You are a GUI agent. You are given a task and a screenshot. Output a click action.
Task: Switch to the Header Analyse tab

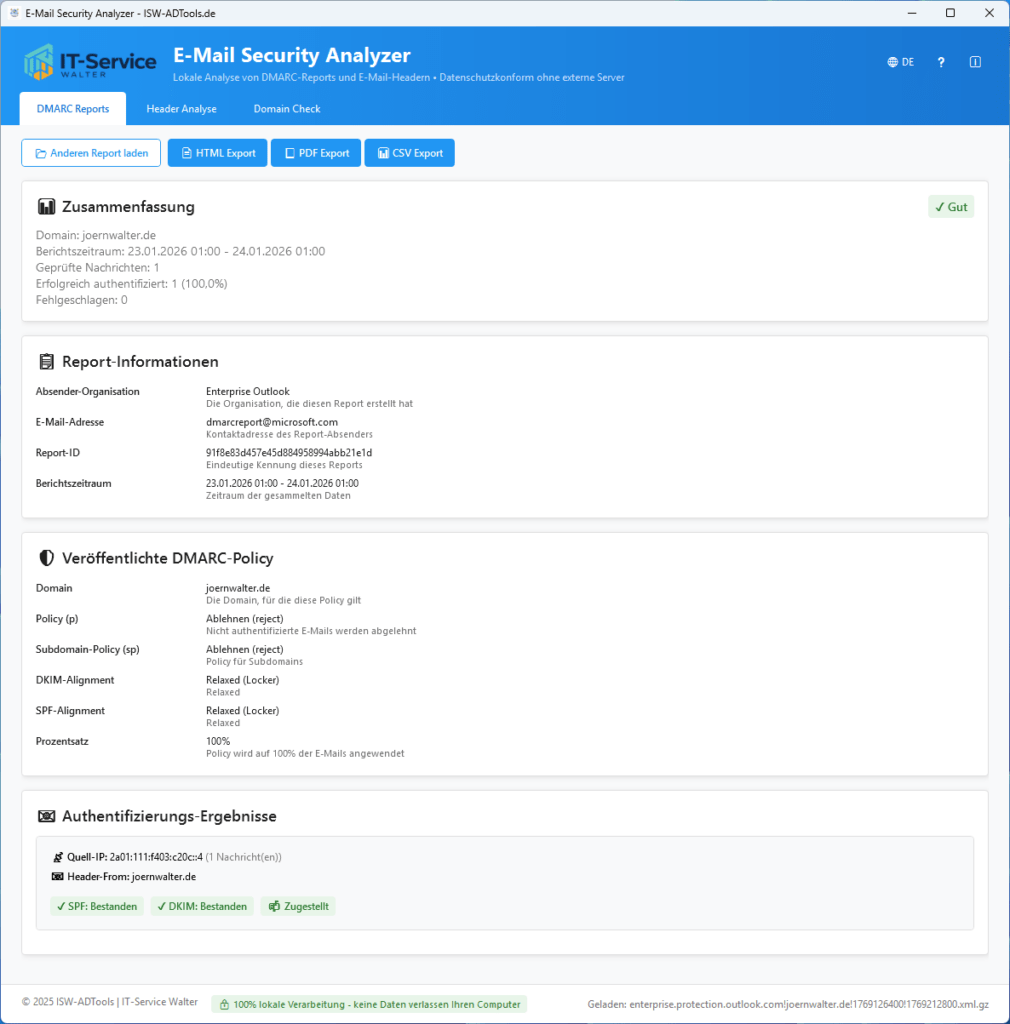coord(181,108)
